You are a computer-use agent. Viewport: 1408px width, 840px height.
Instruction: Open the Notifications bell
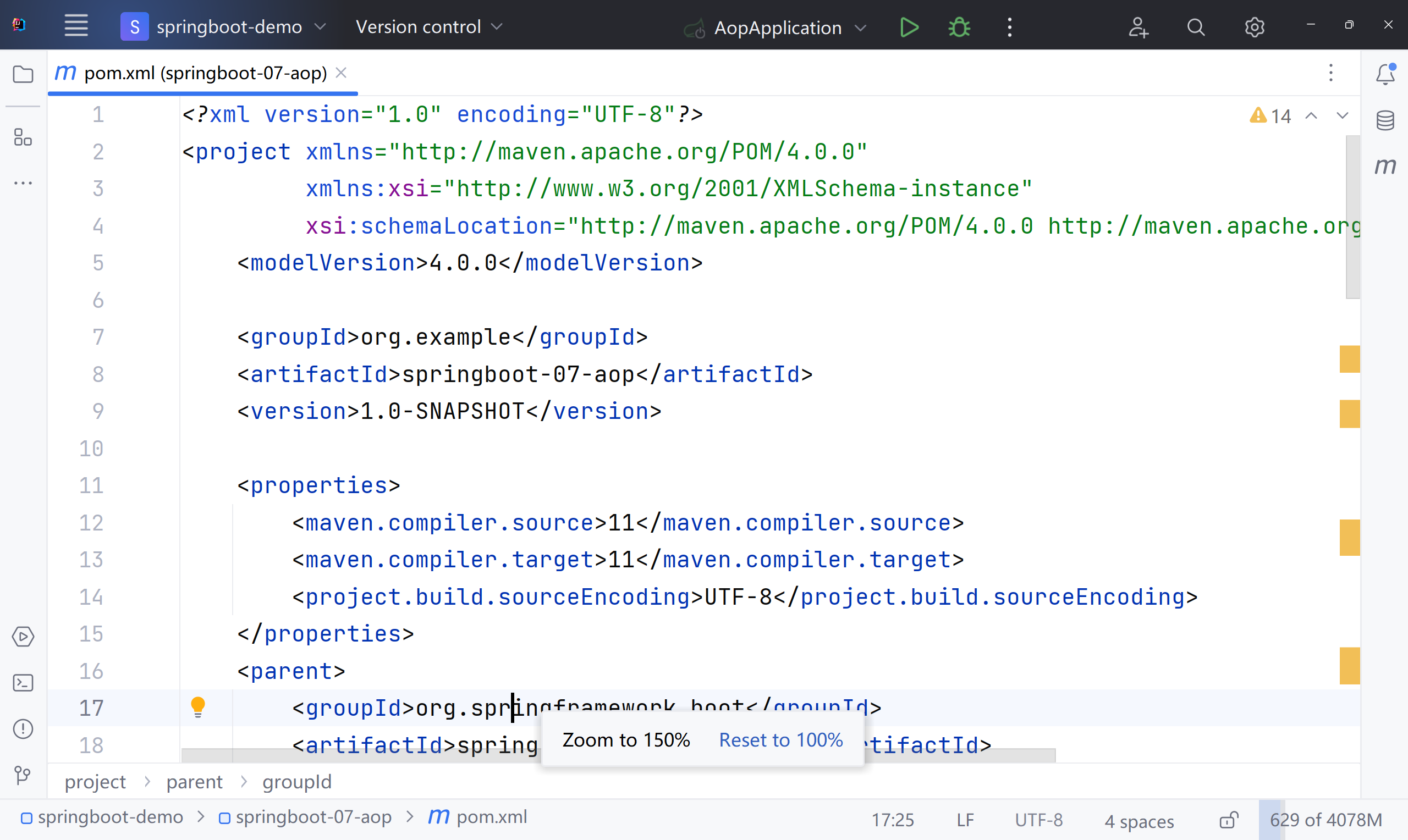pos(1385,74)
